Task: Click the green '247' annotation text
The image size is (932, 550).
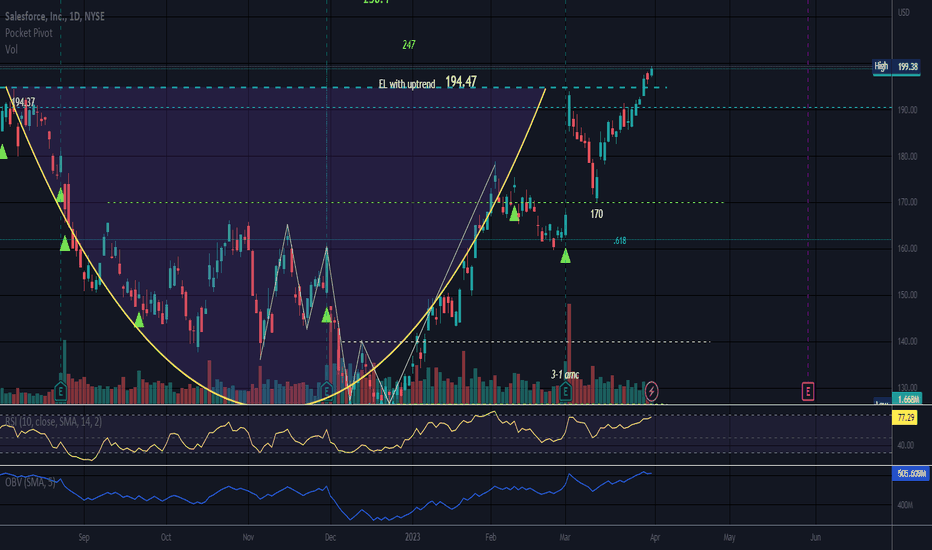Action: 408,45
